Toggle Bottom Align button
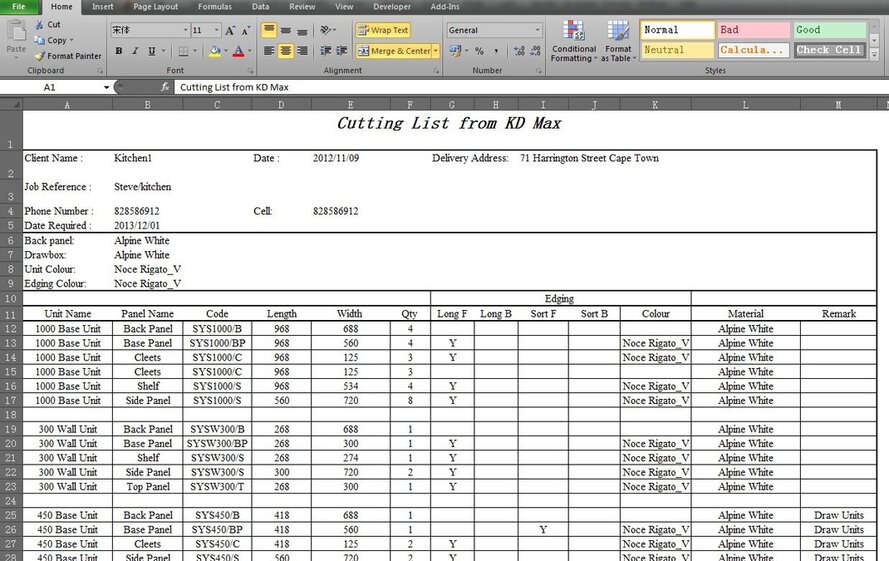The height and width of the screenshot is (561, 889). point(302,30)
